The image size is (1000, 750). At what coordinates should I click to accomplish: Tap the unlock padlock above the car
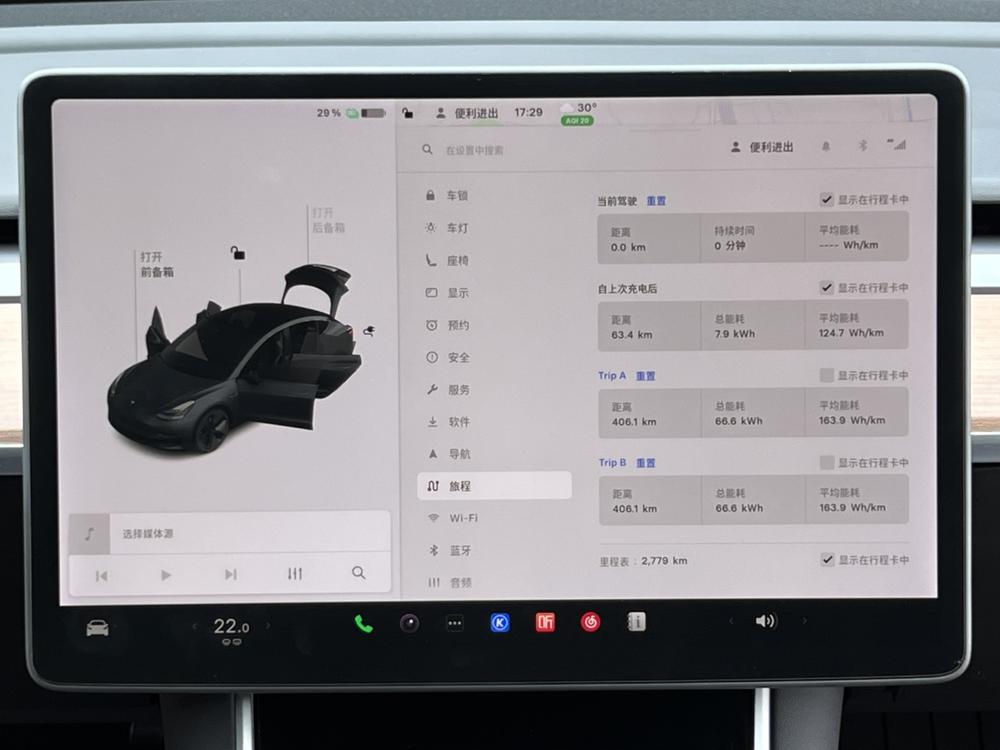pyautogui.click(x=238, y=253)
